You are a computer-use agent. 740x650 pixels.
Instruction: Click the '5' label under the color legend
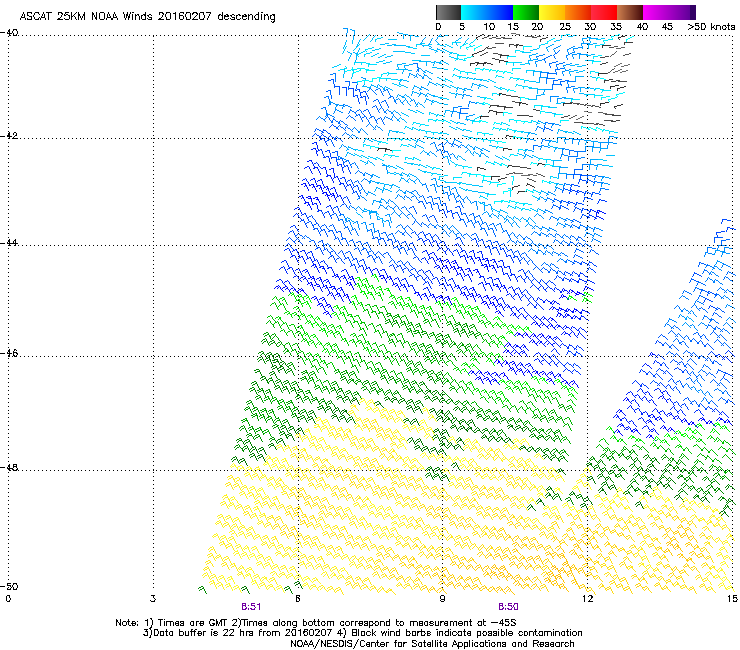(462, 27)
